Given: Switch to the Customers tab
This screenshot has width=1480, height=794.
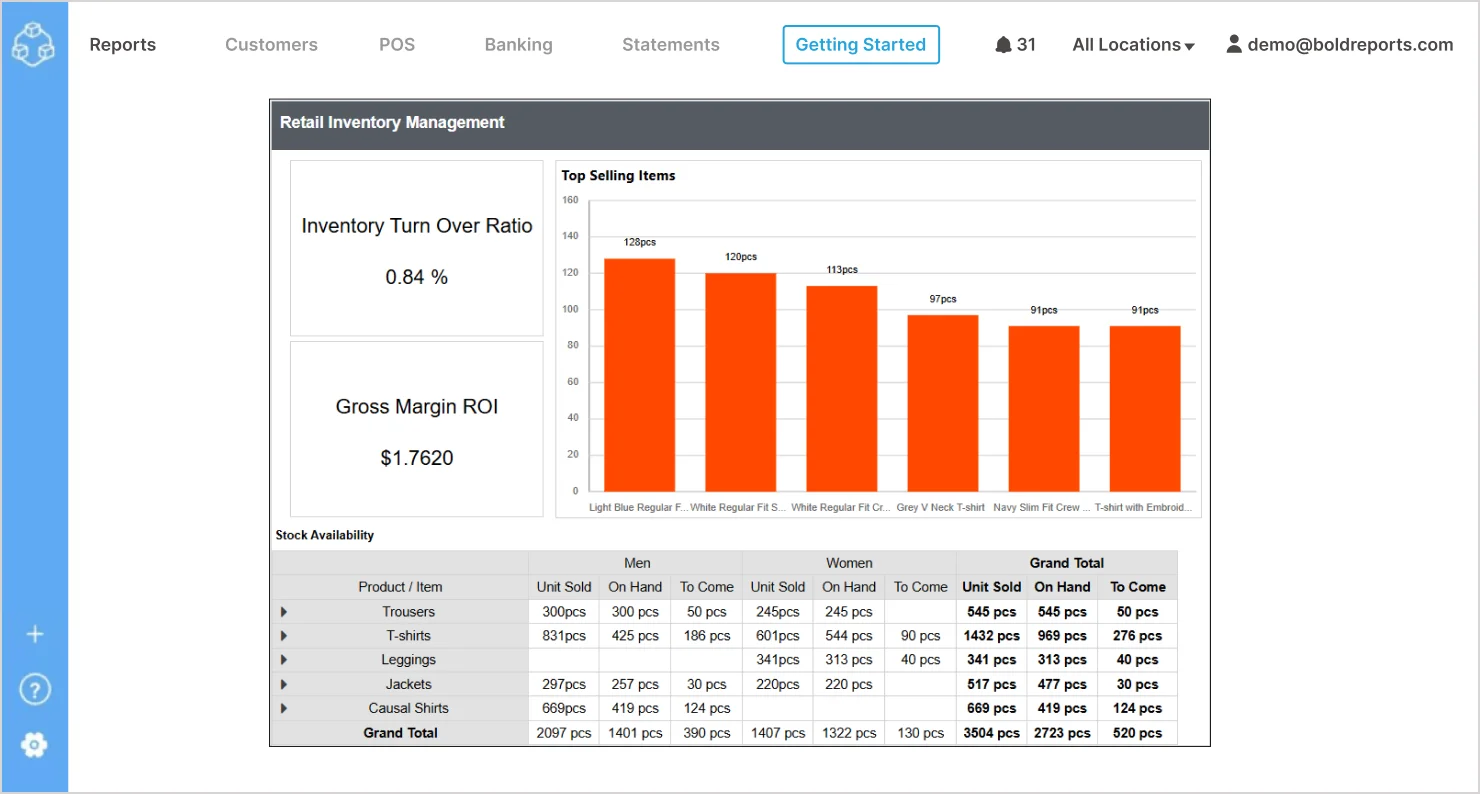Looking at the screenshot, I should [x=271, y=44].
